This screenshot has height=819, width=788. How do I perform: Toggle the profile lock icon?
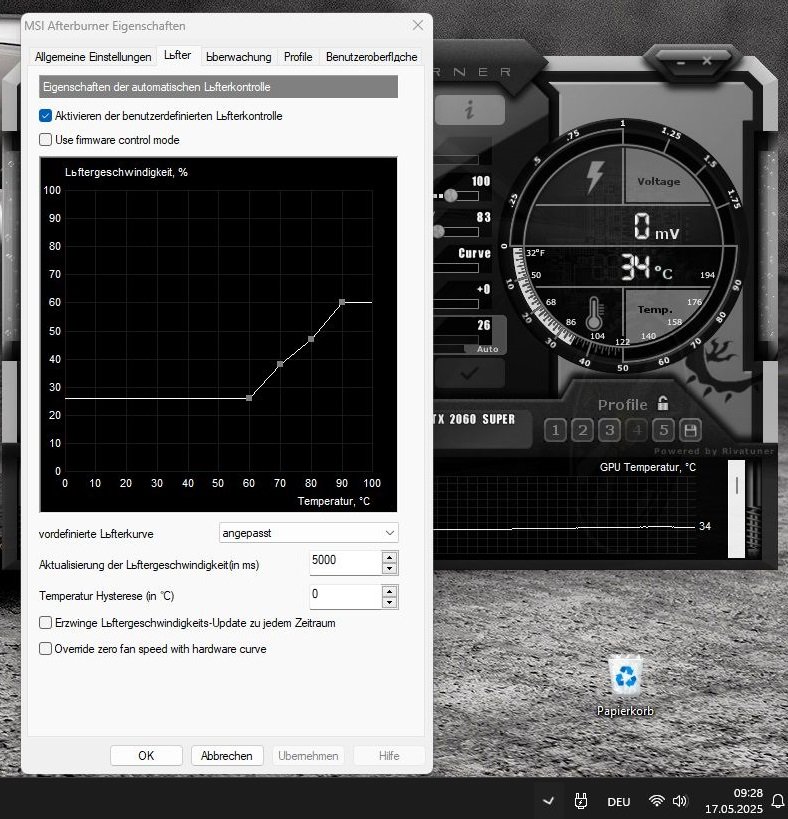663,403
